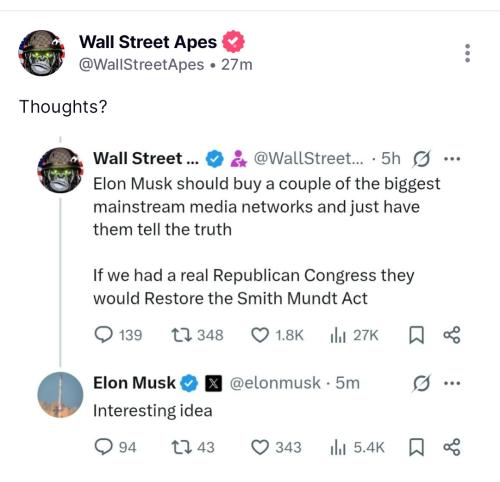Image resolution: width=500 pixels, height=482 pixels.
Task: Open the more options menu on quoted tweet
Action: (452, 159)
